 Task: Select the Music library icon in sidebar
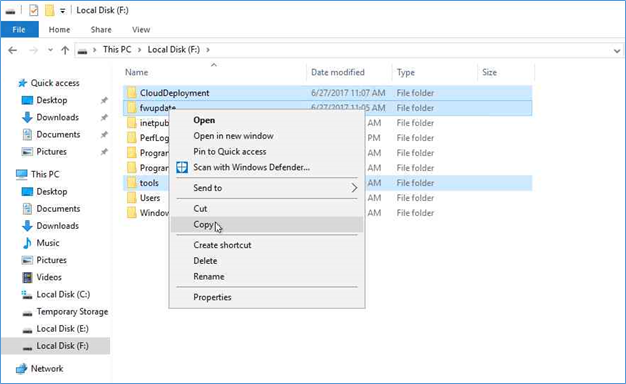27,243
